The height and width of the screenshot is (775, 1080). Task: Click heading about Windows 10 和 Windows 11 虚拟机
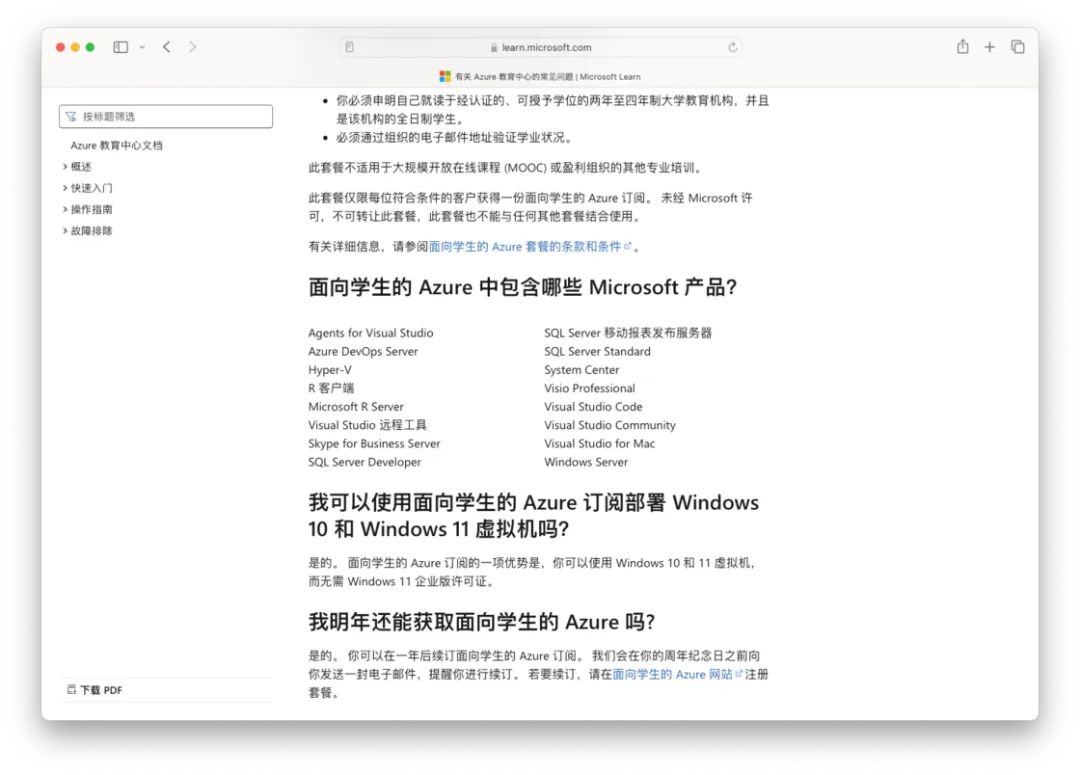pyautogui.click(x=533, y=515)
